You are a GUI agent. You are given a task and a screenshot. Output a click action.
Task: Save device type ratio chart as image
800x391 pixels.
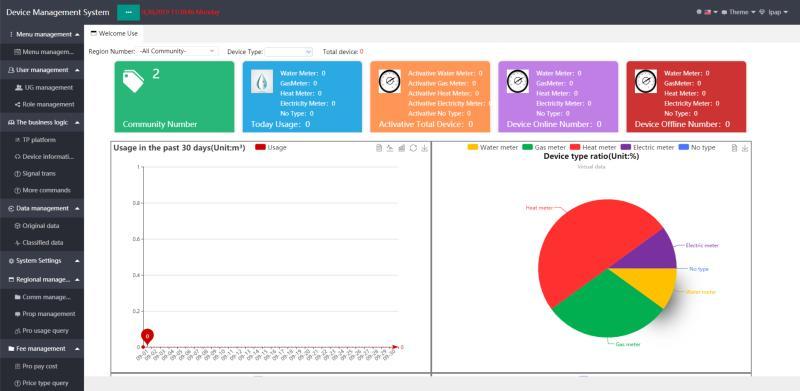pyautogui.click(x=745, y=148)
